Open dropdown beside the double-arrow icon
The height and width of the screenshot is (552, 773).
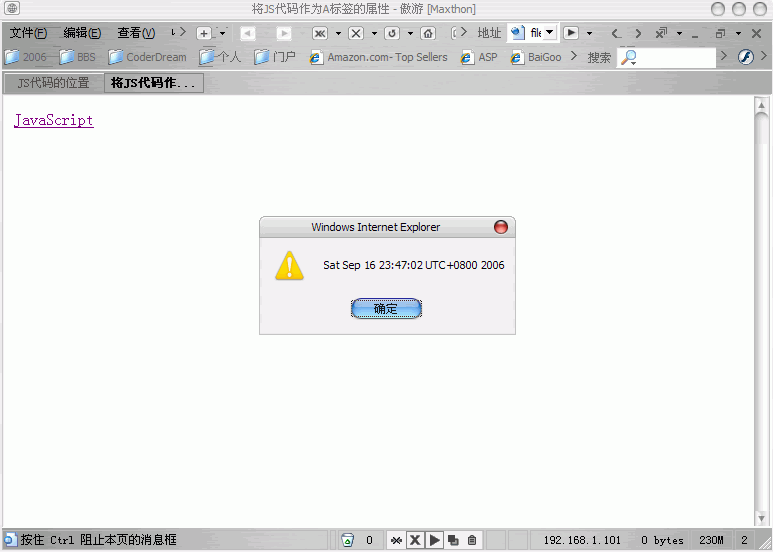(338, 34)
